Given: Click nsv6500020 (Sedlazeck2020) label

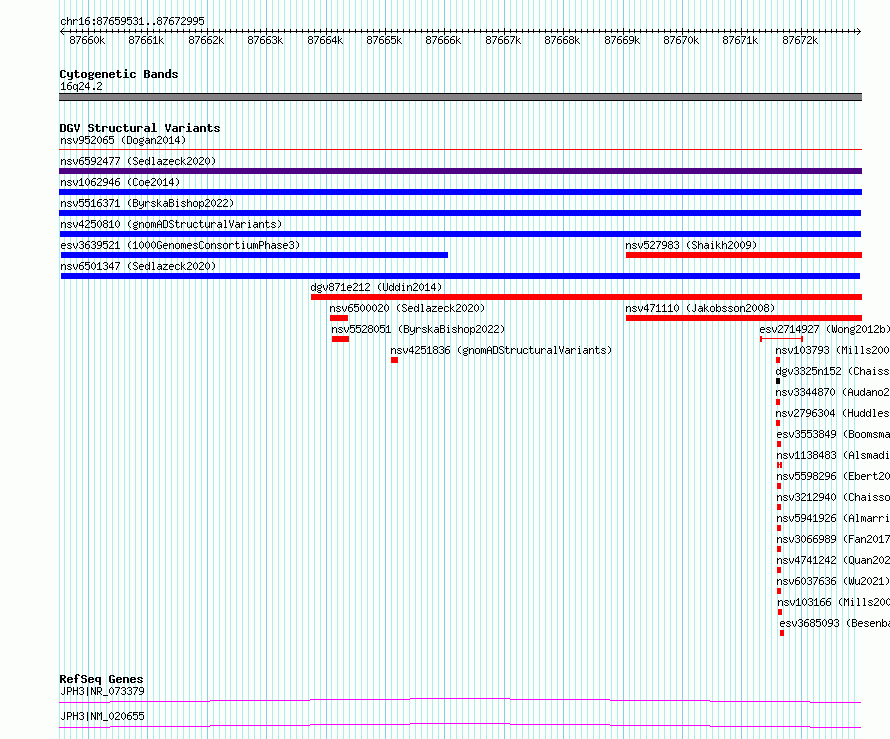Looking at the screenshot, I should [x=407, y=308].
